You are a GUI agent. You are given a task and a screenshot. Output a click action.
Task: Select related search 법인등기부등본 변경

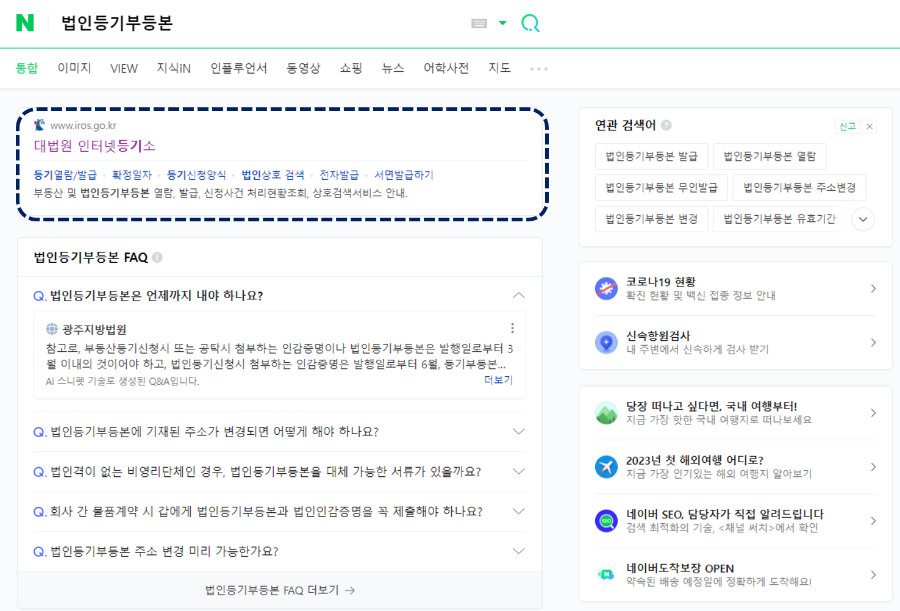[651, 219]
